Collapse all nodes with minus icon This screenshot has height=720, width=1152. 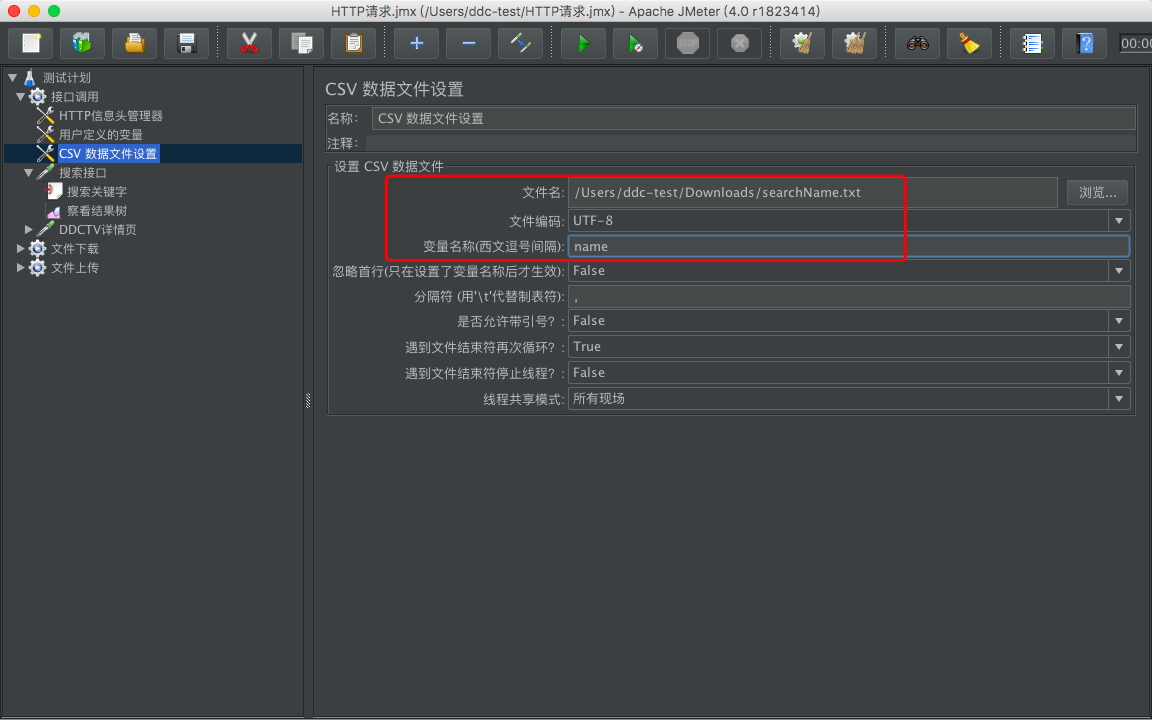tap(469, 43)
